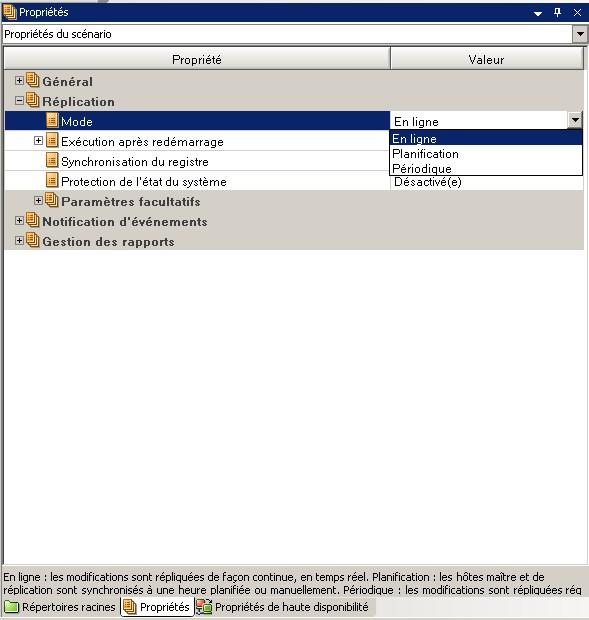Viewport: 589px width, 620px height.
Task: Expand the Général property group
Action: (19, 81)
